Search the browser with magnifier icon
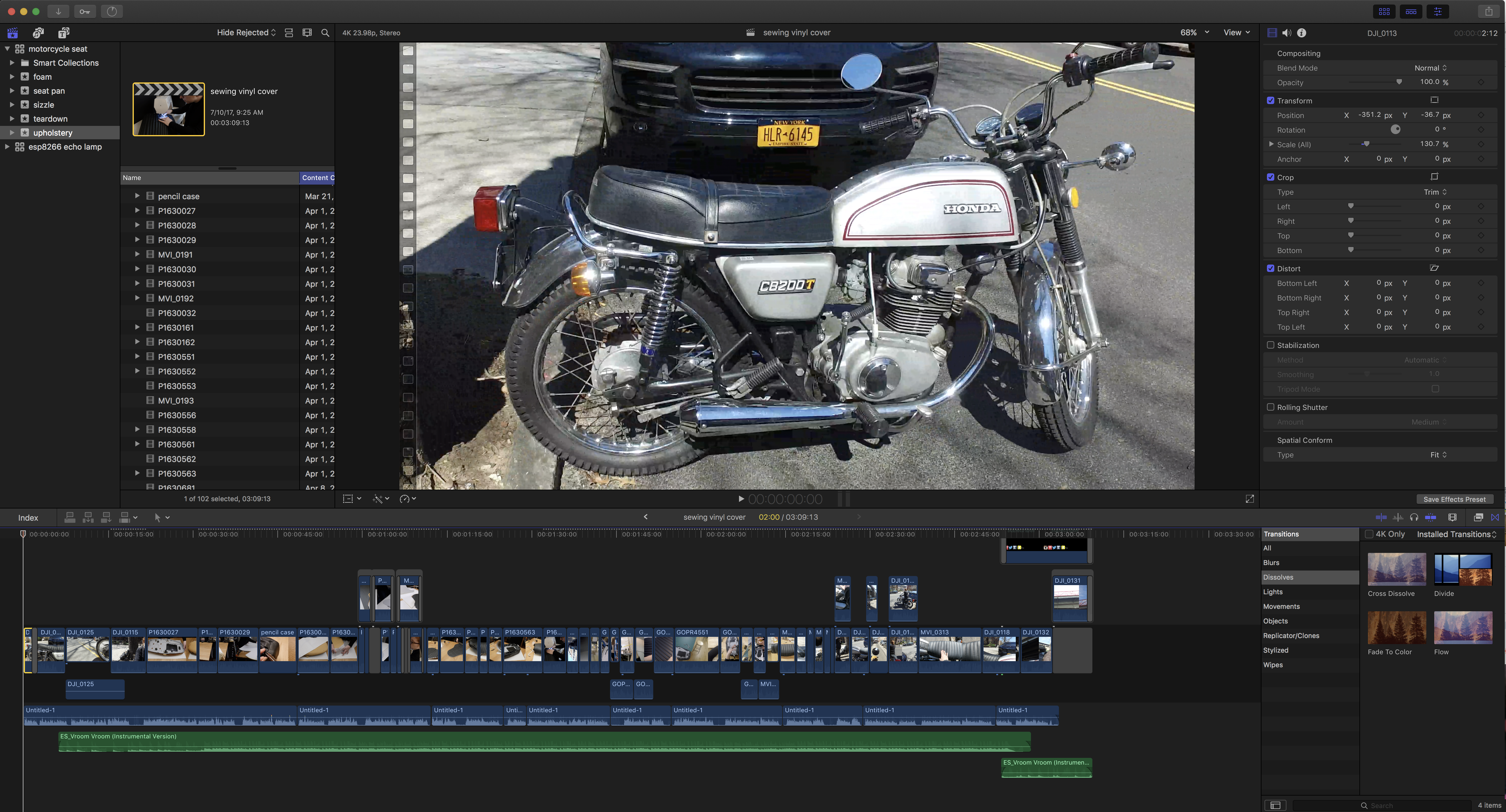The width and height of the screenshot is (1506, 812). pyautogui.click(x=325, y=33)
